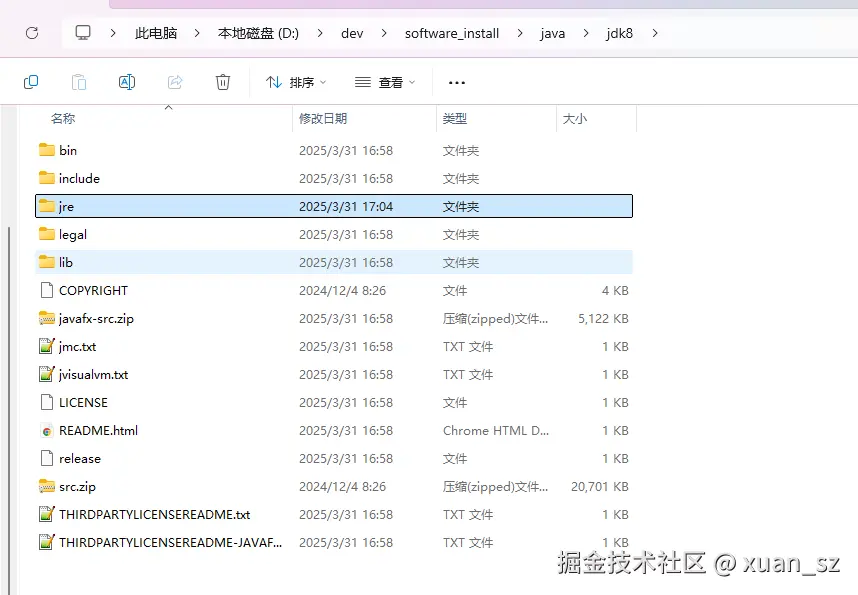Select the lib folder icon
This screenshot has width=858, height=595.
click(47, 262)
